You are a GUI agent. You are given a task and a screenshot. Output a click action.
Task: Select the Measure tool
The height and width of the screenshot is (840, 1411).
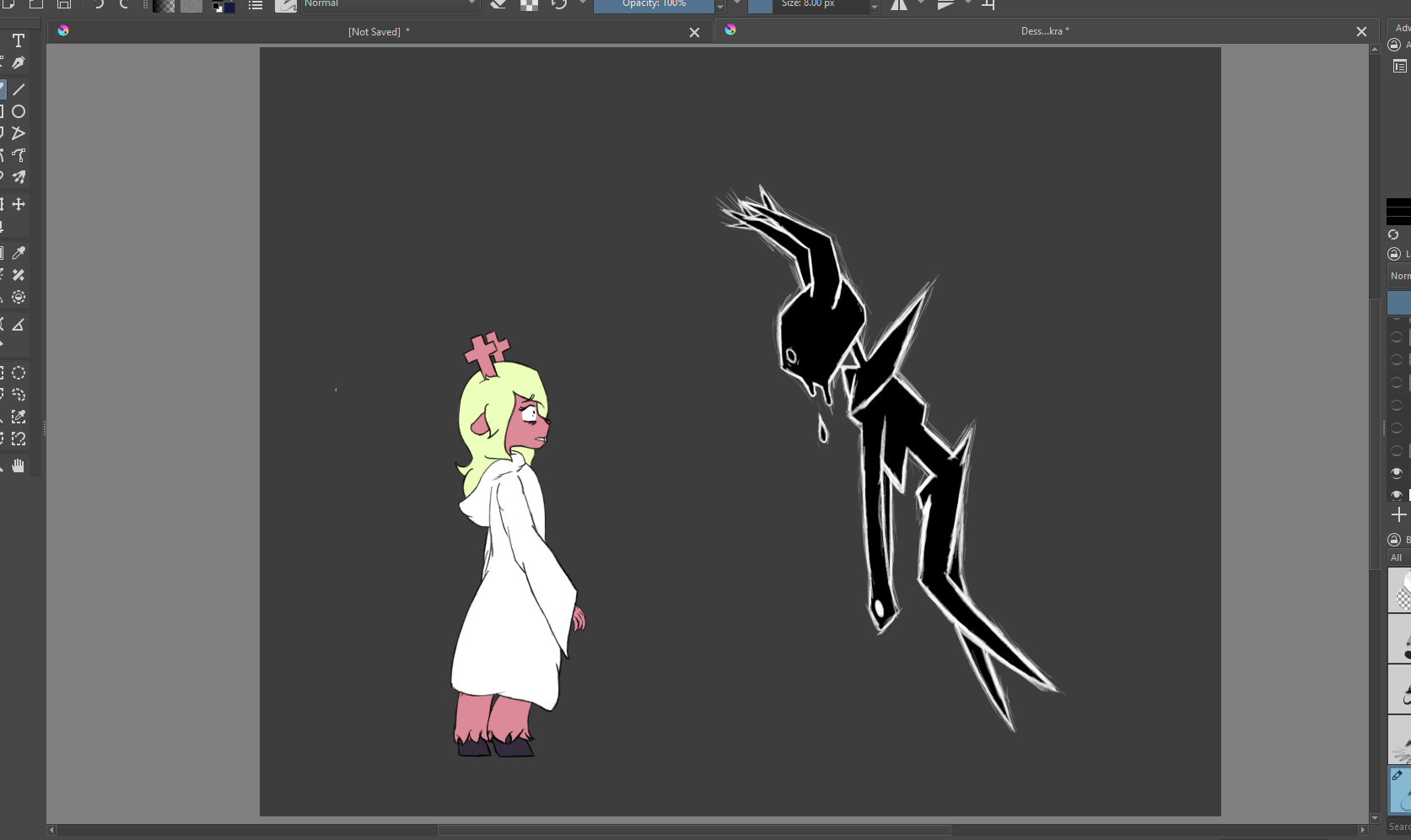pyautogui.click(x=19, y=324)
